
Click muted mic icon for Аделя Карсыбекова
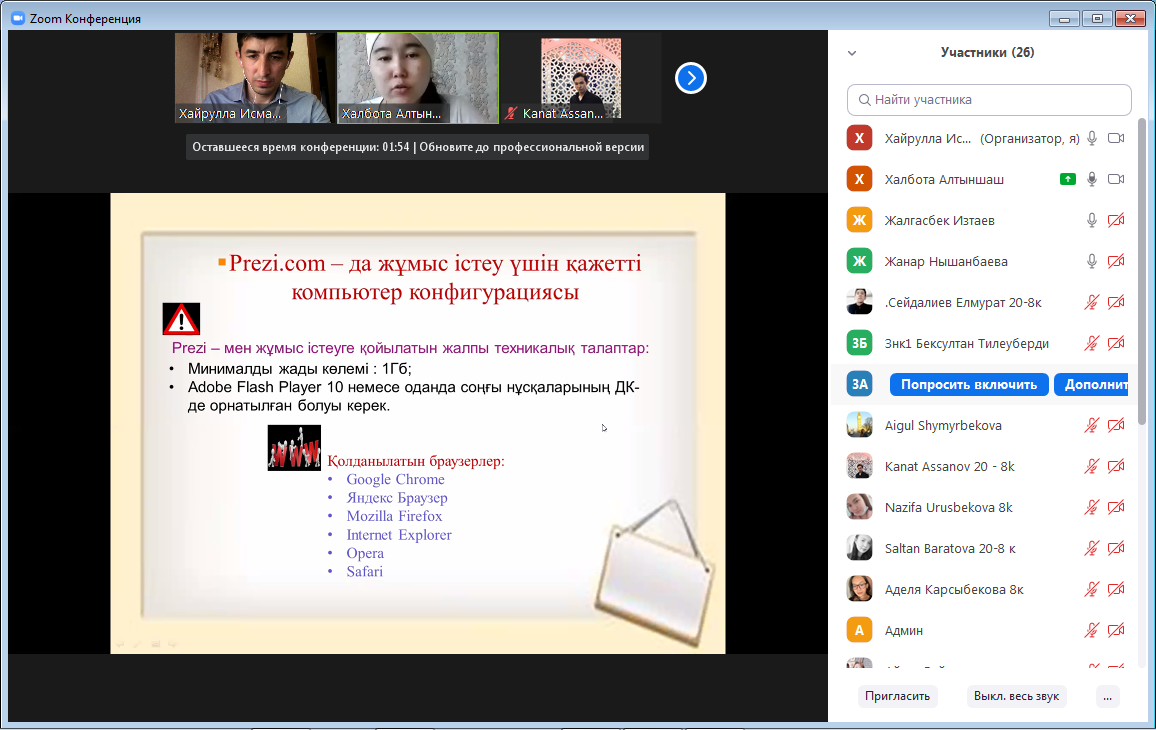pyautogui.click(x=1092, y=589)
